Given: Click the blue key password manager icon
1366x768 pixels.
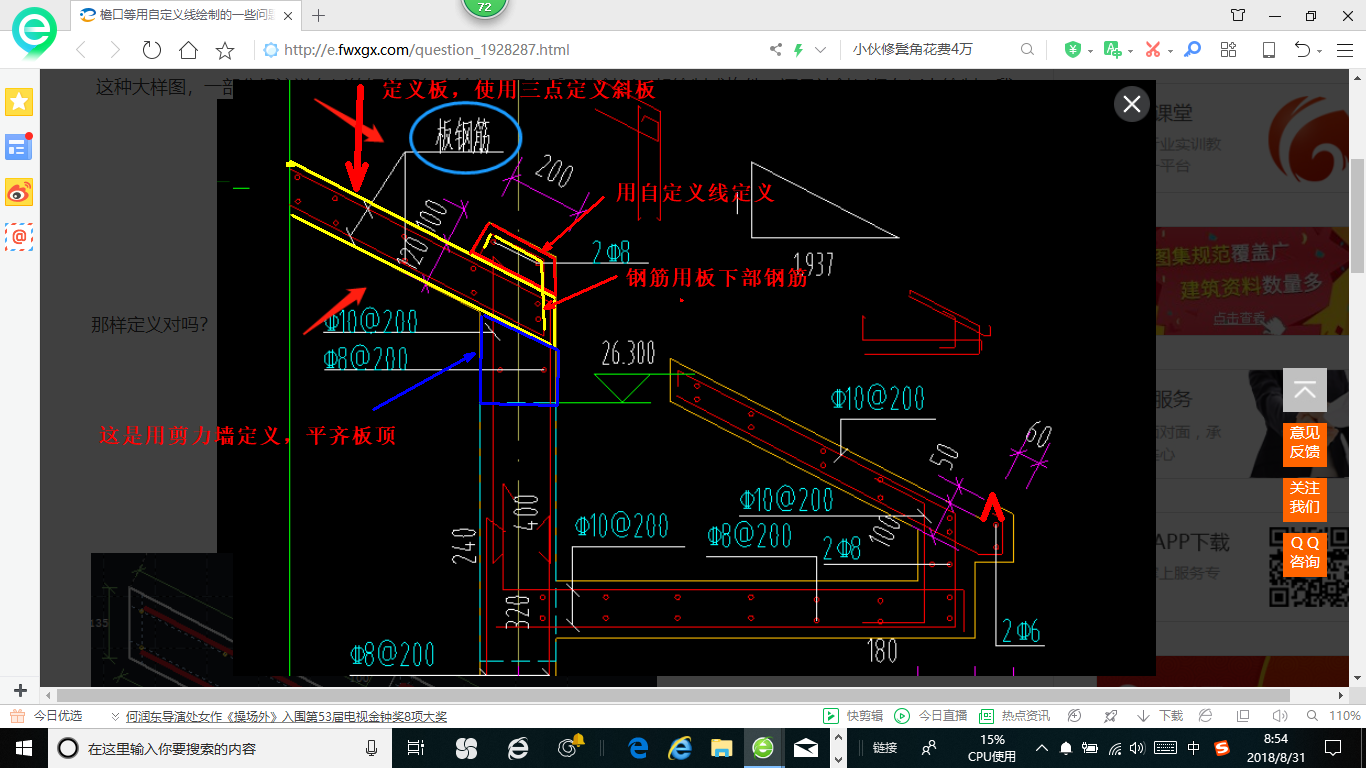Looking at the screenshot, I should click(x=1192, y=50).
